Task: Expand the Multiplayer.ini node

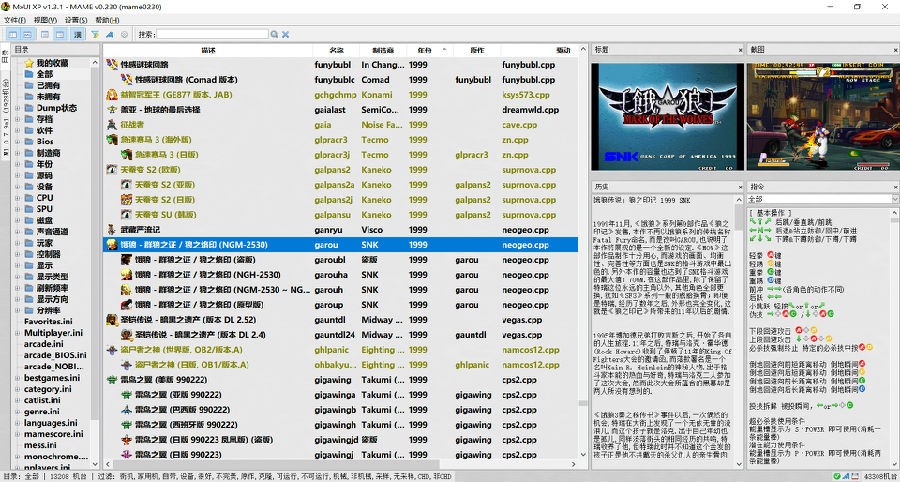Action: point(17,333)
